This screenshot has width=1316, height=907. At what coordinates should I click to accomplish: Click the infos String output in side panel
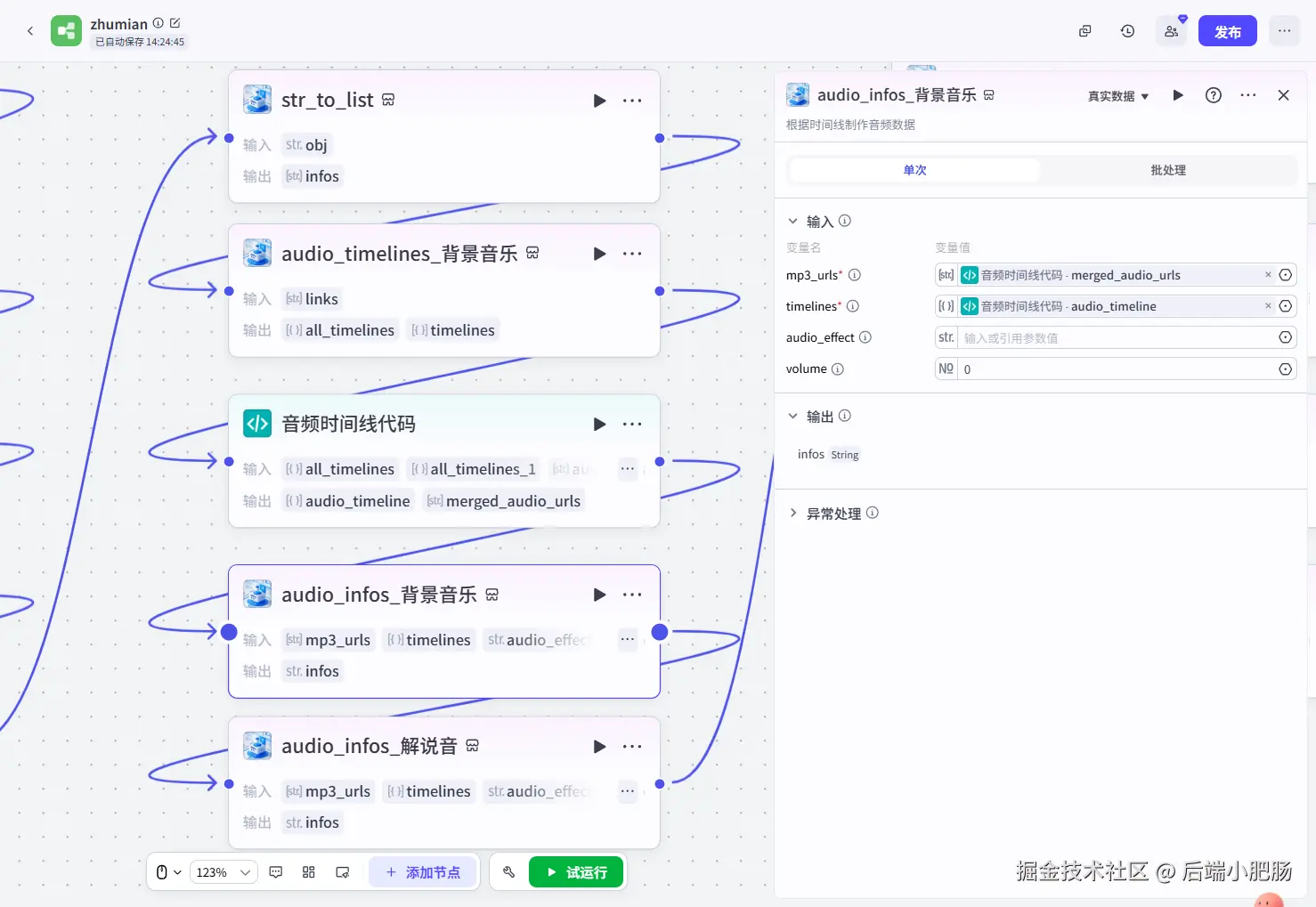coord(828,454)
